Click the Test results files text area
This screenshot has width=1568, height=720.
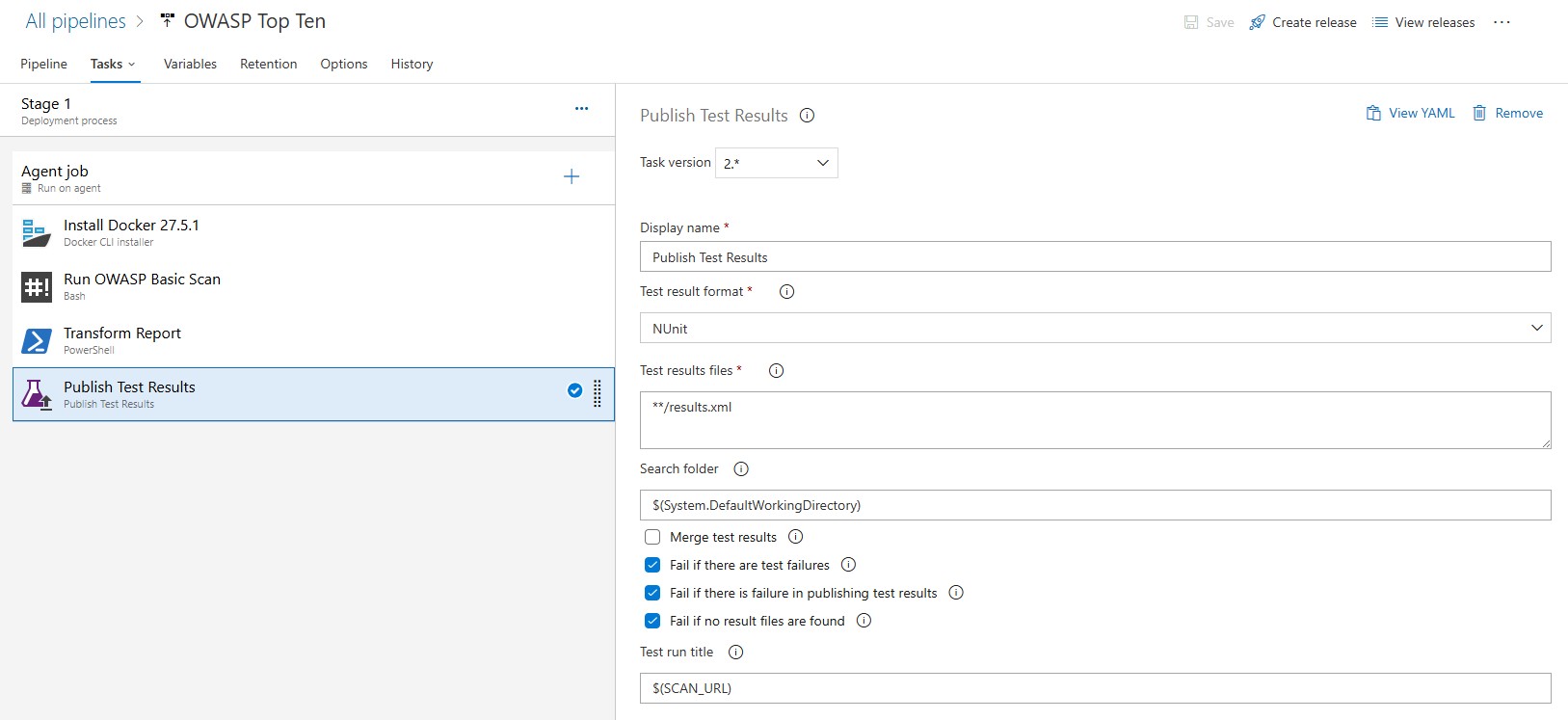pos(1095,420)
